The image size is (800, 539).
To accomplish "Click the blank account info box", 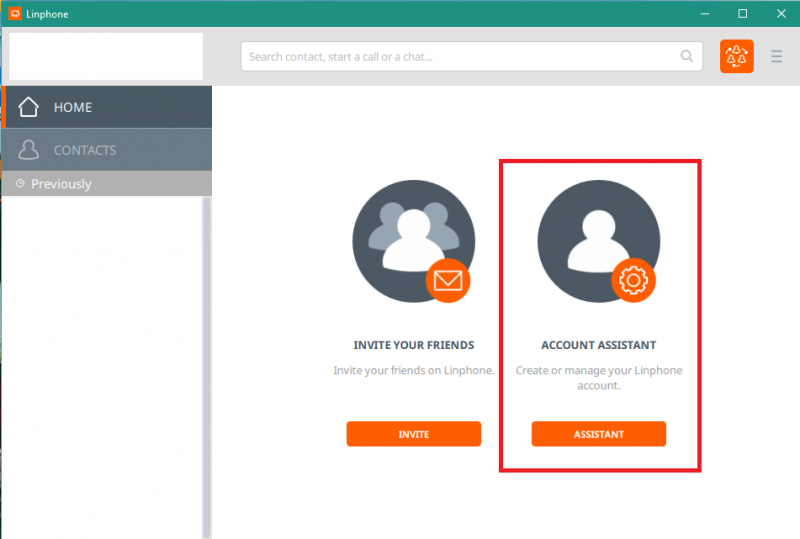I will click(x=106, y=56).
